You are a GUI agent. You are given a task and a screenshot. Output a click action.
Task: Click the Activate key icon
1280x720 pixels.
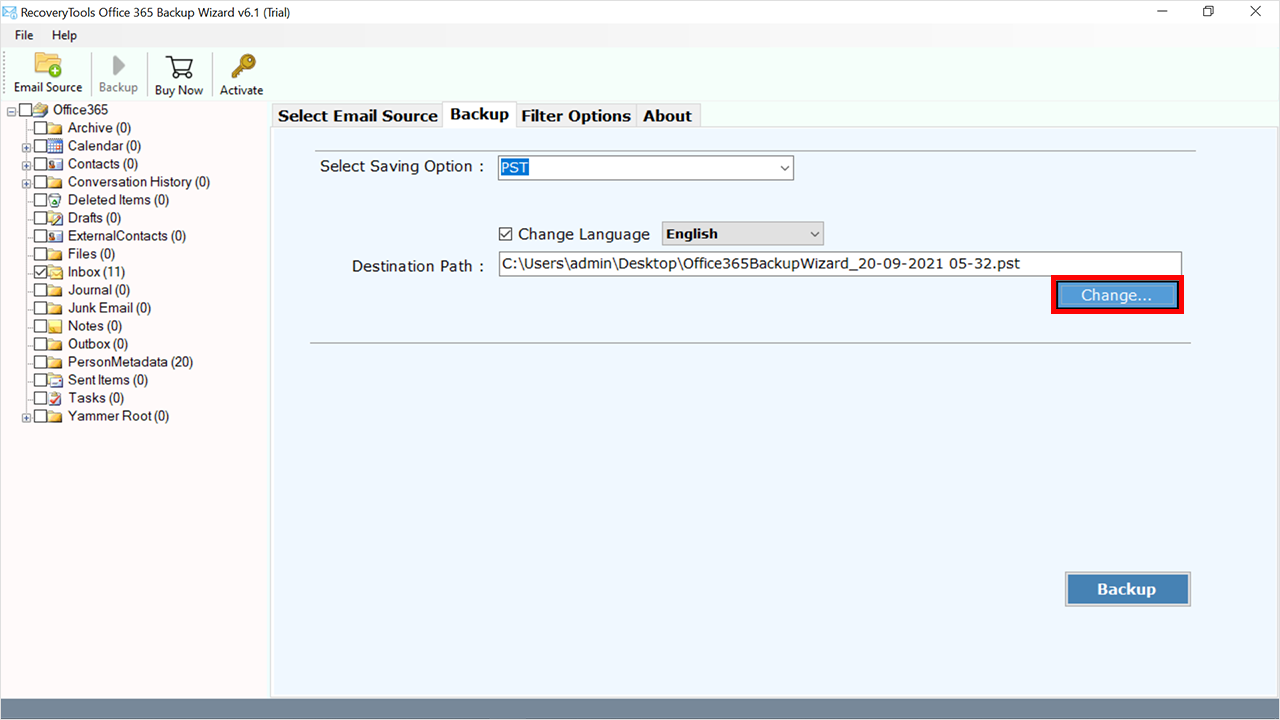pos(241,67)
